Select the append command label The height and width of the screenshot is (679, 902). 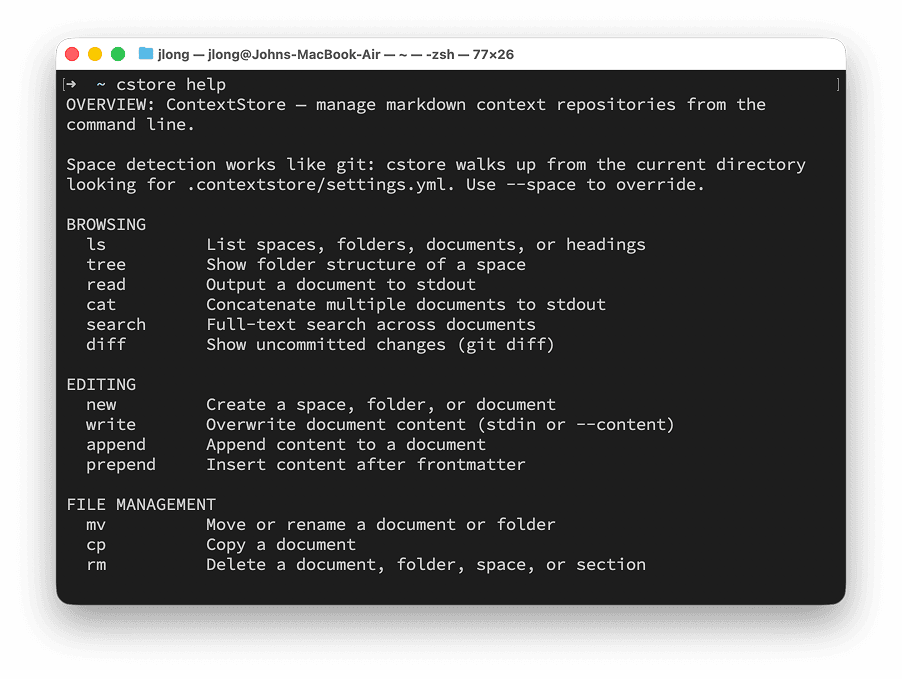coord(115,444)
